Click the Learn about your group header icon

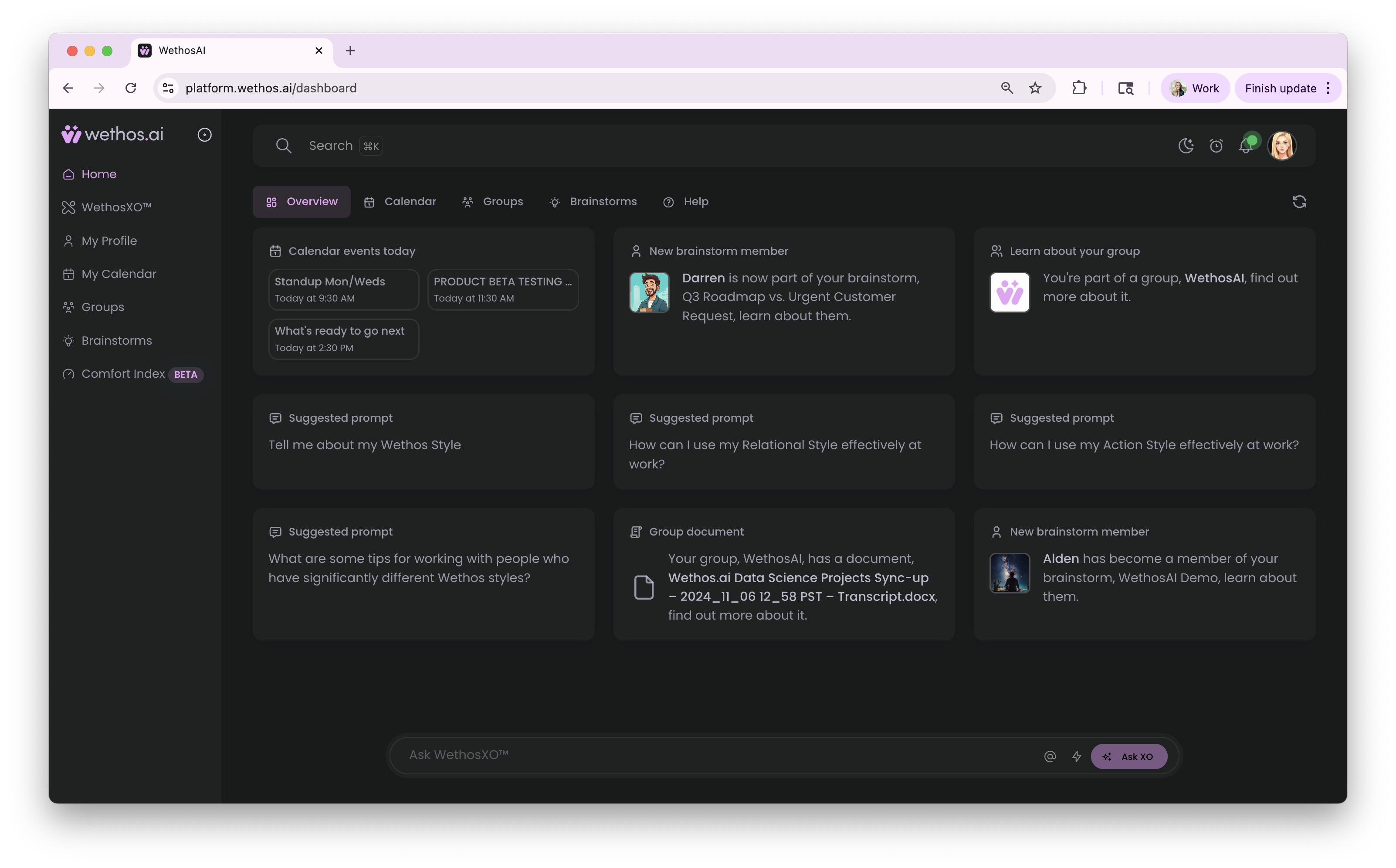point(996,251)
